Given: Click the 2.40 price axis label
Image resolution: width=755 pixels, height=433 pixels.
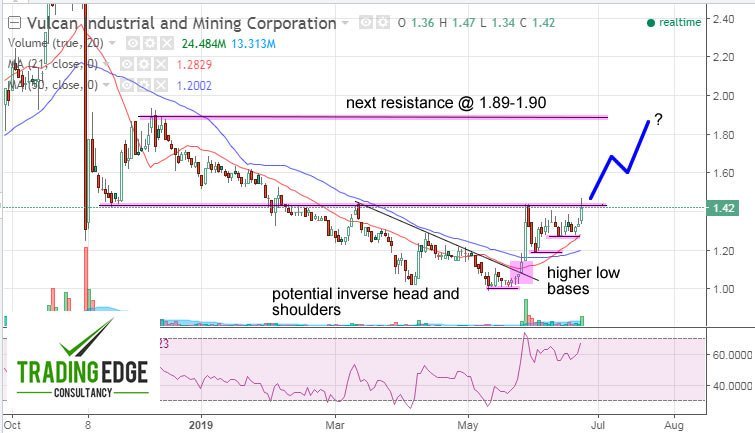Looking at the screenshot, I should pos(724,19).
